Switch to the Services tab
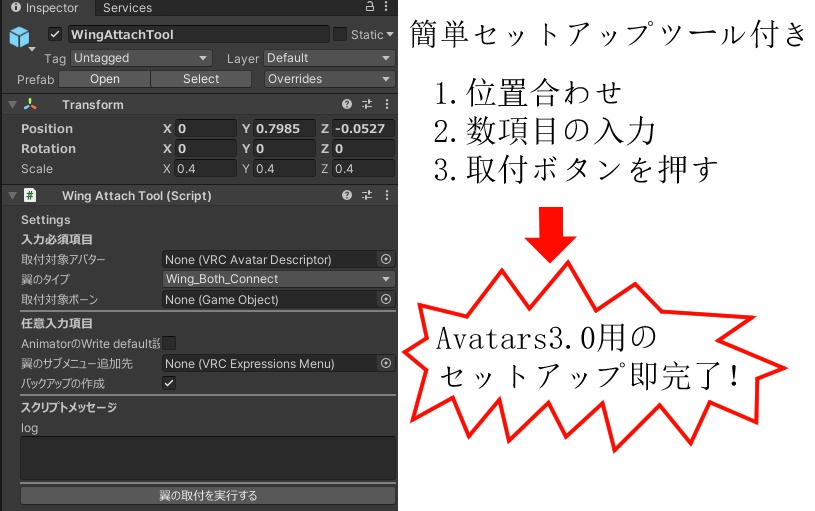The height and width of the screenshot is (511, 815). coord(127,8)
